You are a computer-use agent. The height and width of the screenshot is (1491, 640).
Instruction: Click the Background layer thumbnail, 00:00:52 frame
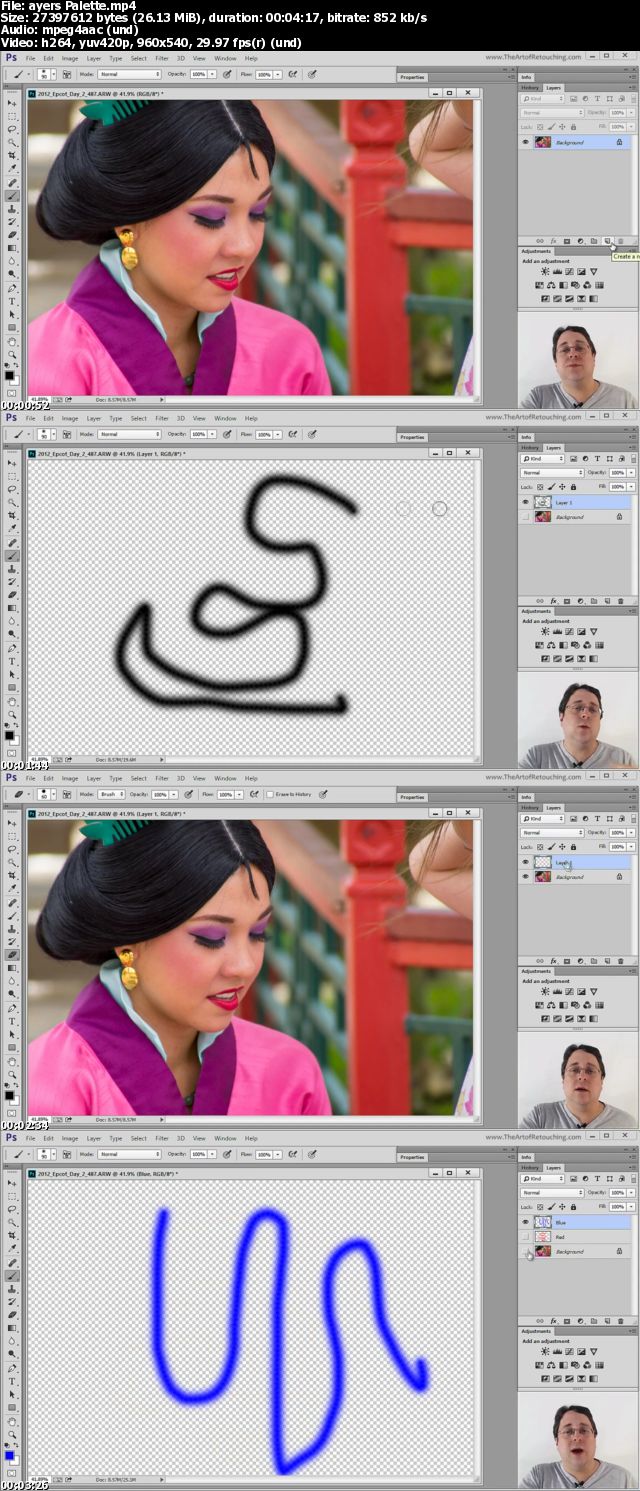pos(543,142)
